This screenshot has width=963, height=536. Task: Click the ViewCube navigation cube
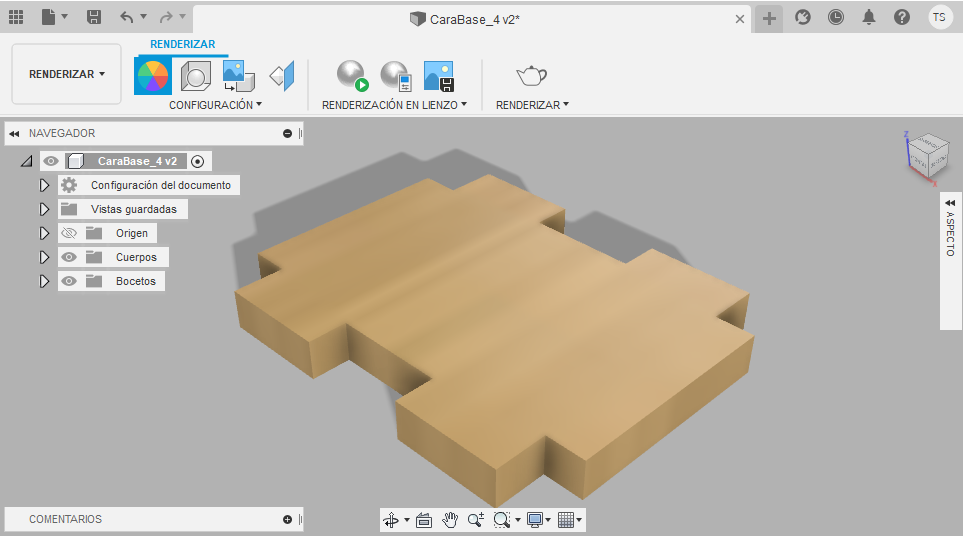click(x=928, y=155)
